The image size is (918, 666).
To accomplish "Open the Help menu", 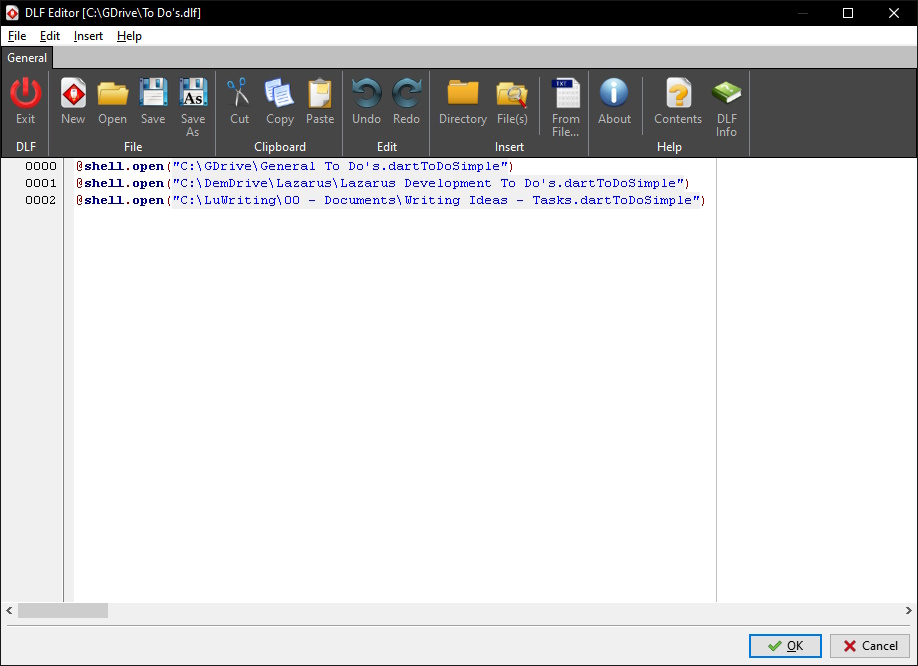I will click(x=129, y=36).
